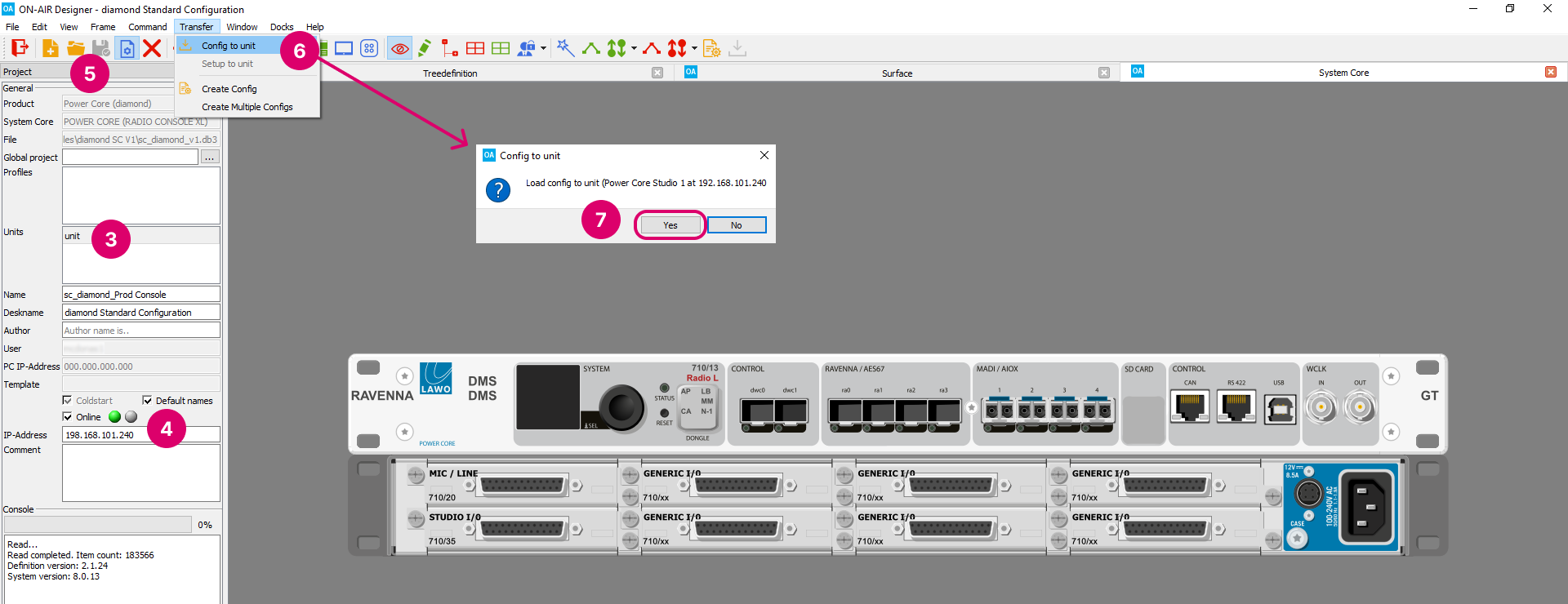Expand the red up-down arrows dropdown

coord(694,48)
